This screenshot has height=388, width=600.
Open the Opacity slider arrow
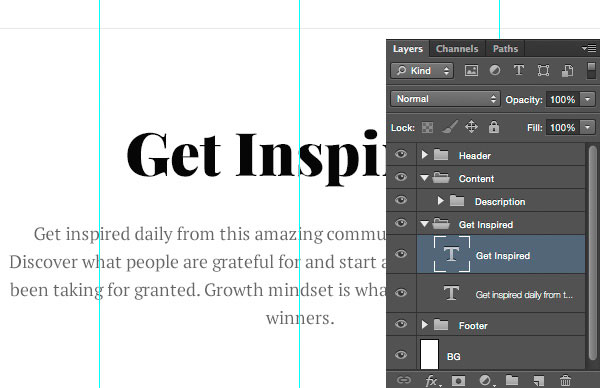coord(588,99)
